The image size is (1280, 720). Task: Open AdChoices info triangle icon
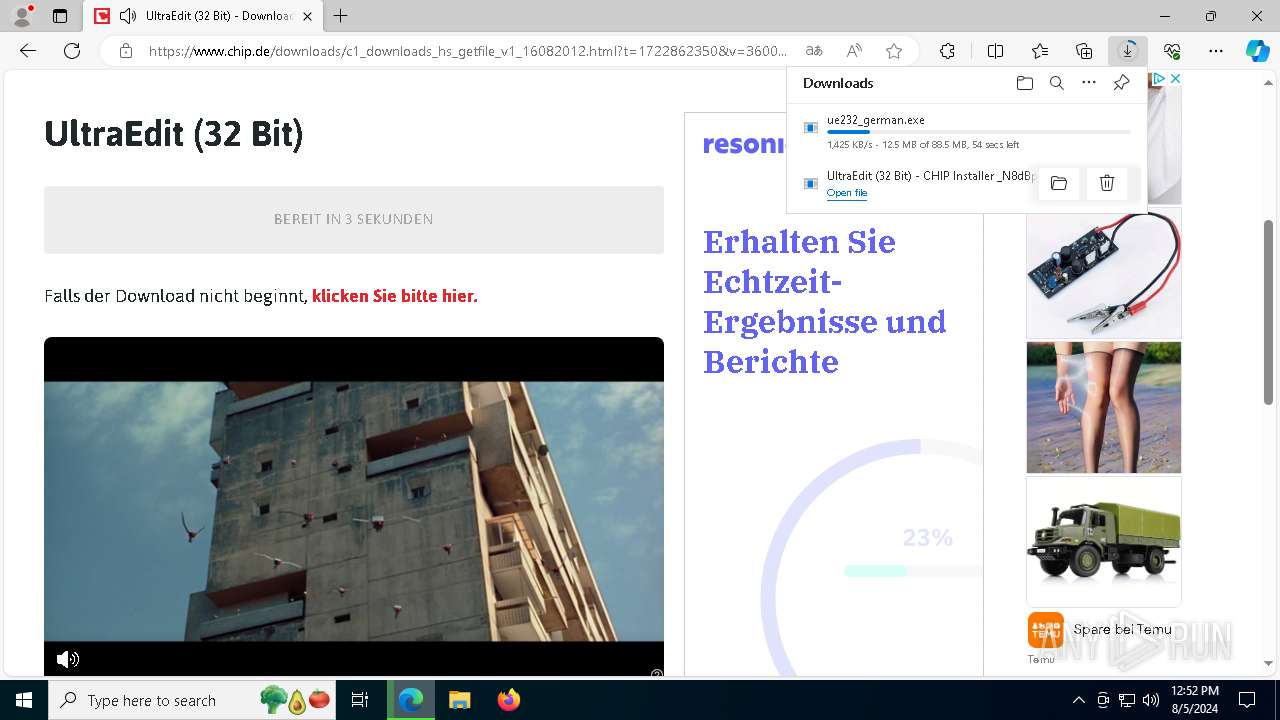(x=1158, y=78)
